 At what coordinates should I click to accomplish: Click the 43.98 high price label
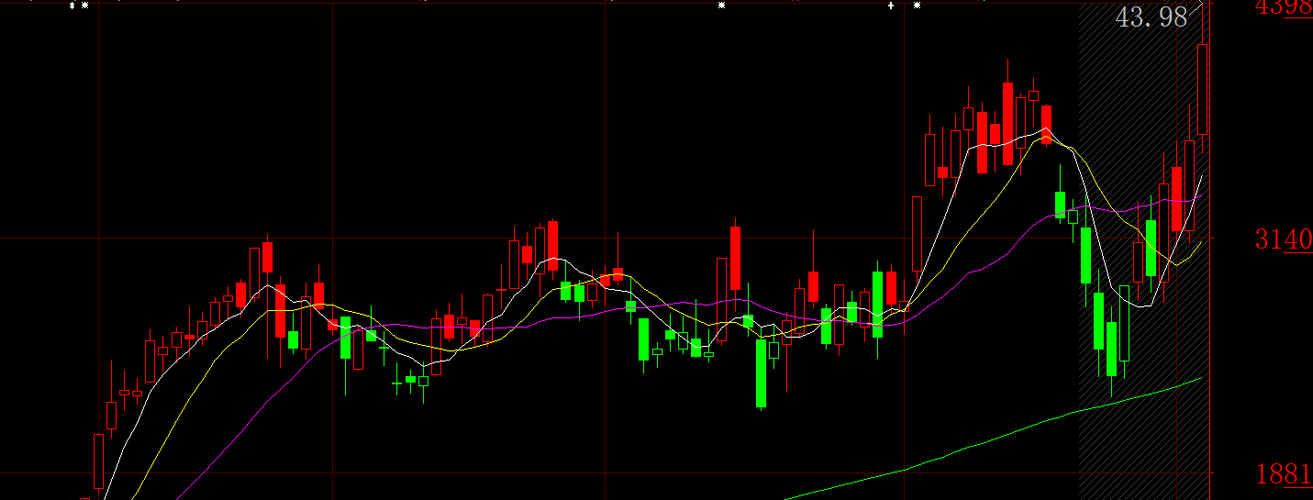[x=1151, y=17]
